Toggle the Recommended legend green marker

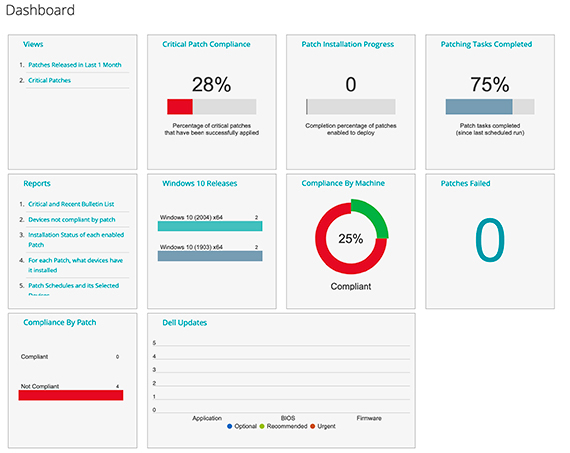(x=262, y=426)
